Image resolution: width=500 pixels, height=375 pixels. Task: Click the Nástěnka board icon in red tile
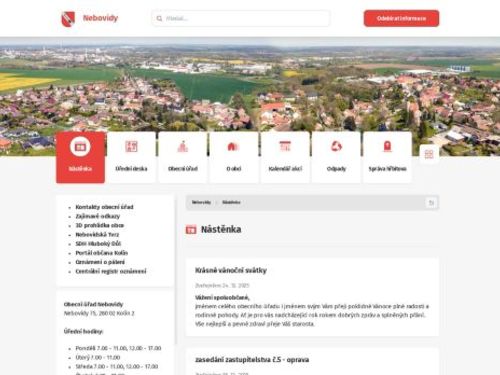point(80,146)
